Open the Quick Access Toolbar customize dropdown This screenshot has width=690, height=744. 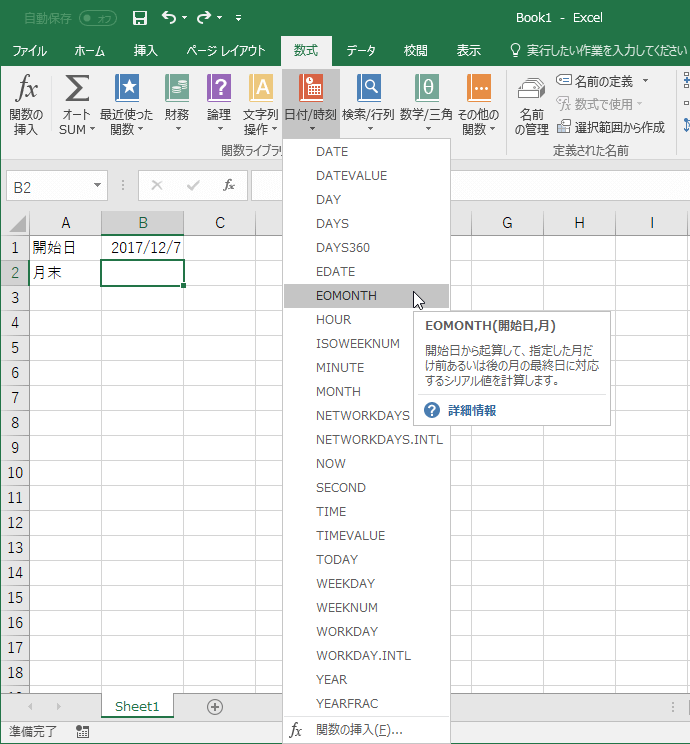point(238,18)
